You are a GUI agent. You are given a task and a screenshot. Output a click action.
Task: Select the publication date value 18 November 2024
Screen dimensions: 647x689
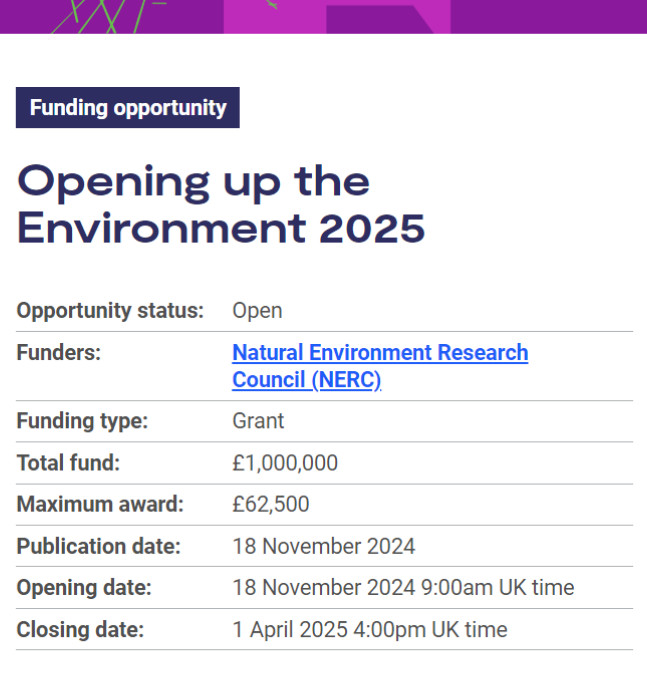click(x=324, y=546)
